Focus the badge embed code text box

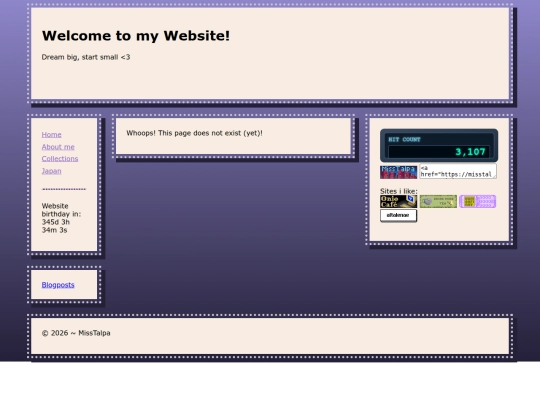pyautogui.click(x=458, y=171)
